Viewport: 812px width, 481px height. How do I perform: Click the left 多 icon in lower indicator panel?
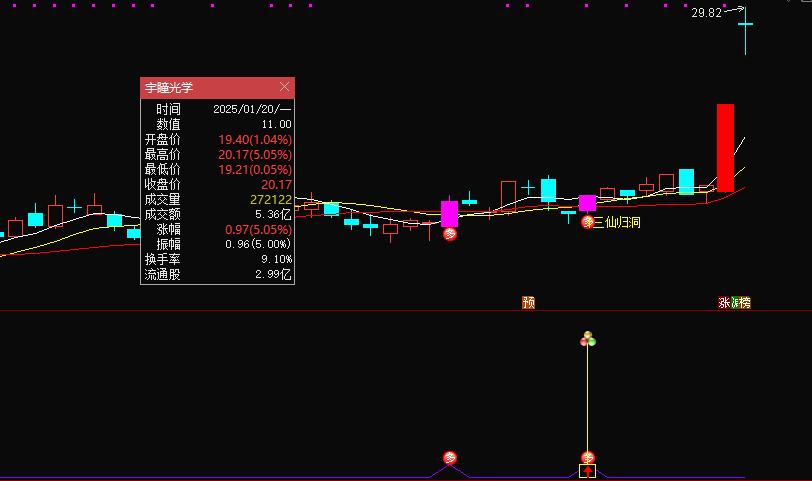tap(450, 458)
